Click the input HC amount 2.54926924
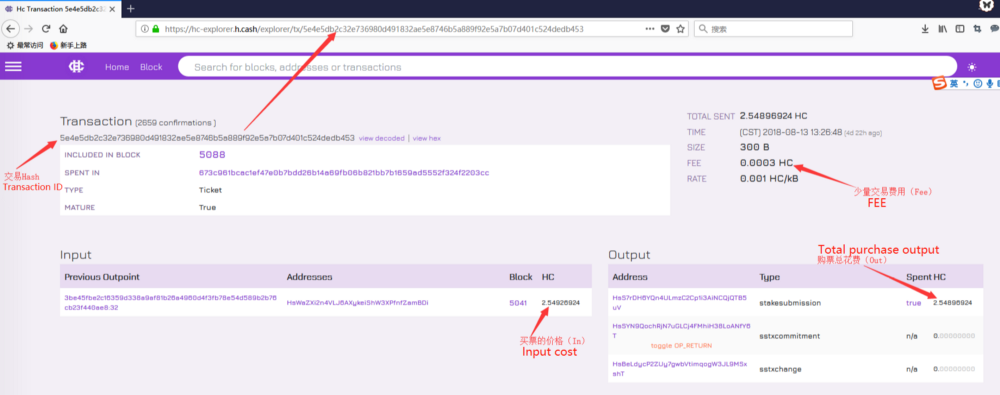 [x=561, y=302]
